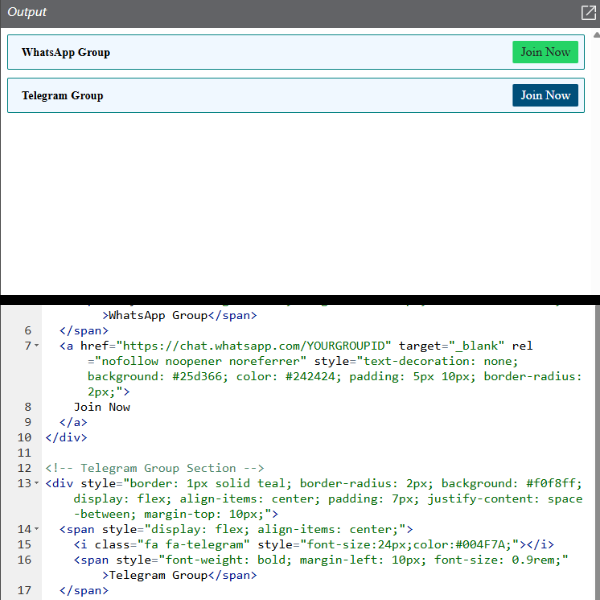Click the #25d366 color value in code

click(x=197, y=376)
